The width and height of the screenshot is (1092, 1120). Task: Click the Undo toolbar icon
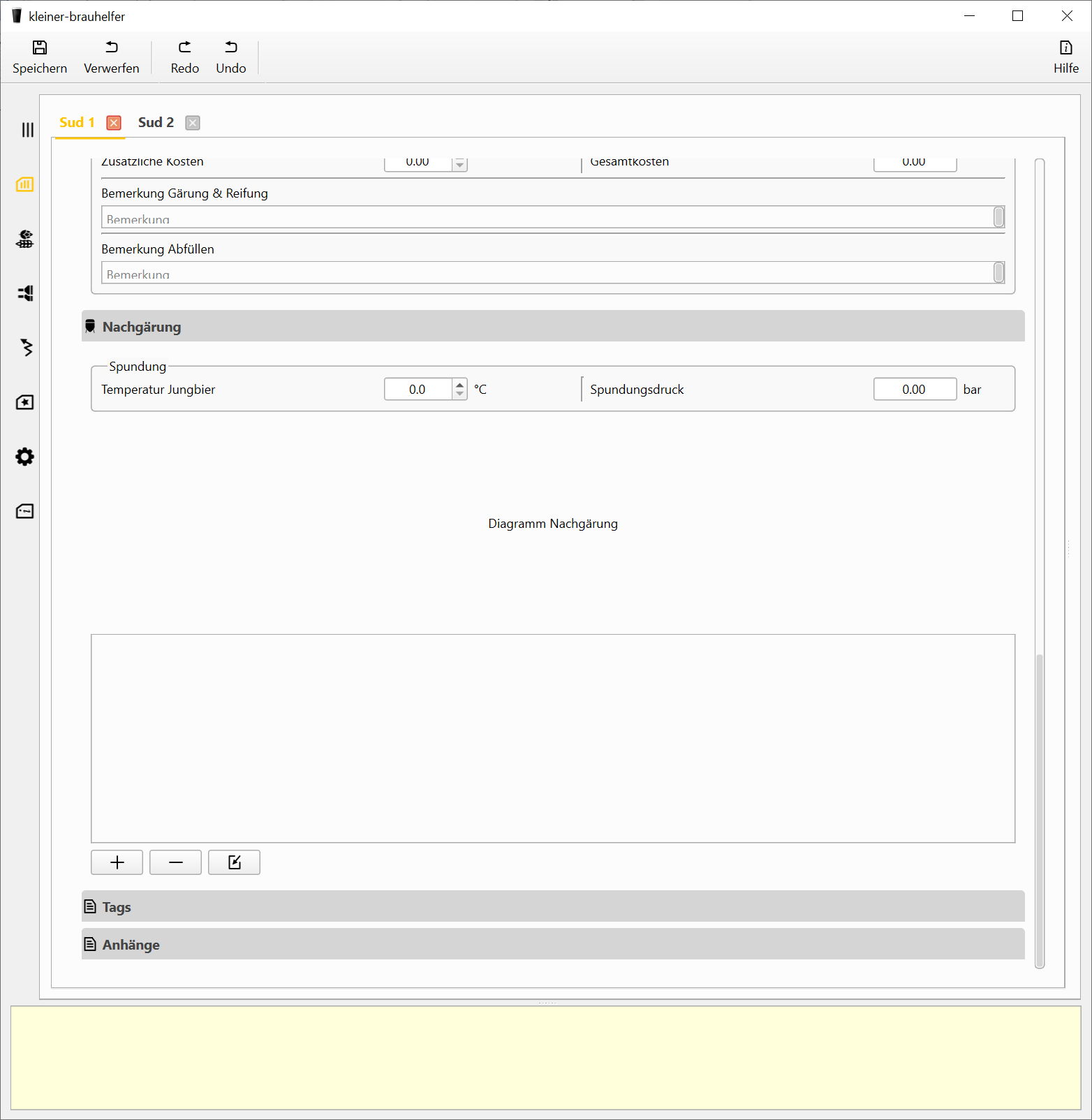click(x=231, y=47)
